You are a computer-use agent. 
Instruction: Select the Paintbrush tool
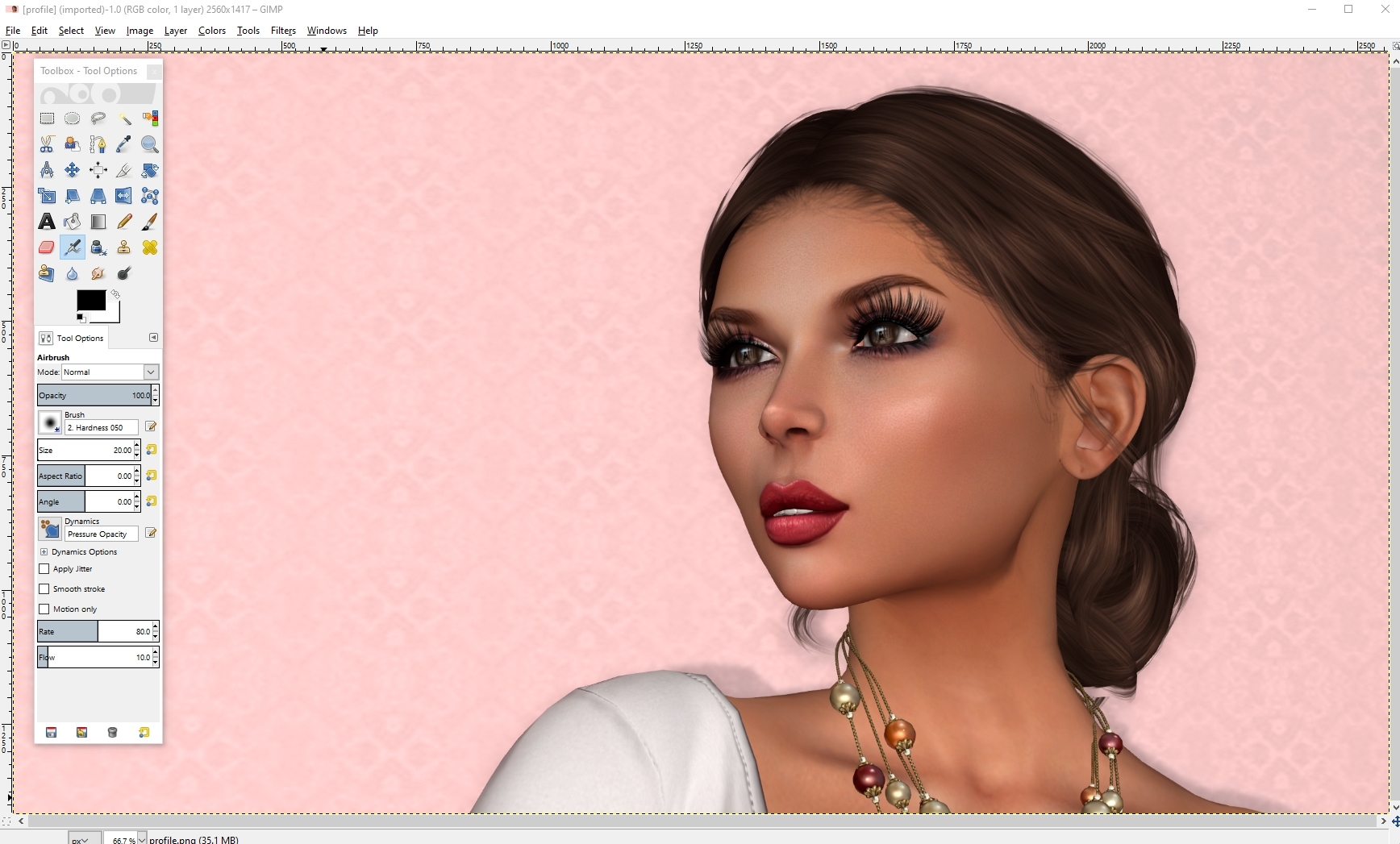(150, 222)
